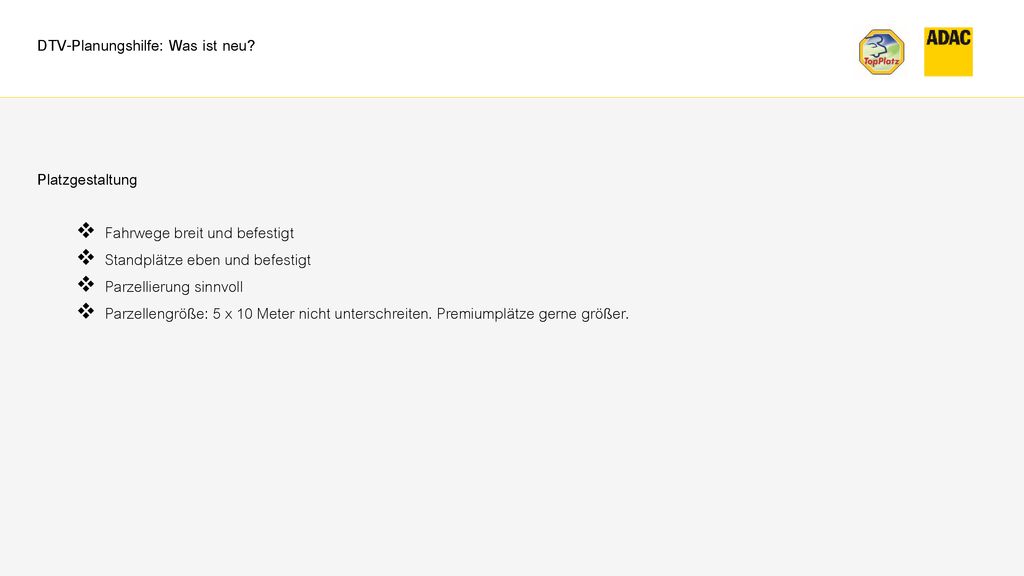Click the ADAC yellow logo
The image size is (1024, 576).
coord(948,52)
